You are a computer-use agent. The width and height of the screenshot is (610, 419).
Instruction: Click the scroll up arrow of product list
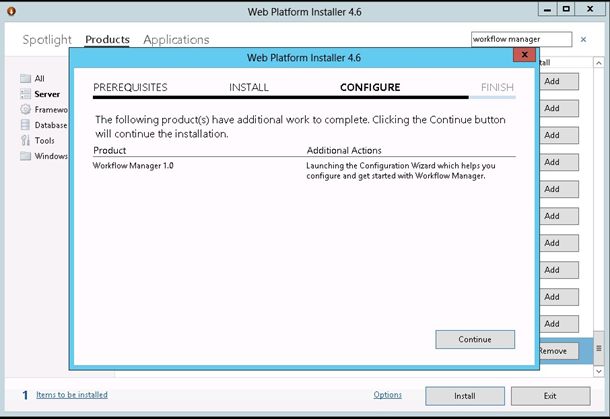599,63
